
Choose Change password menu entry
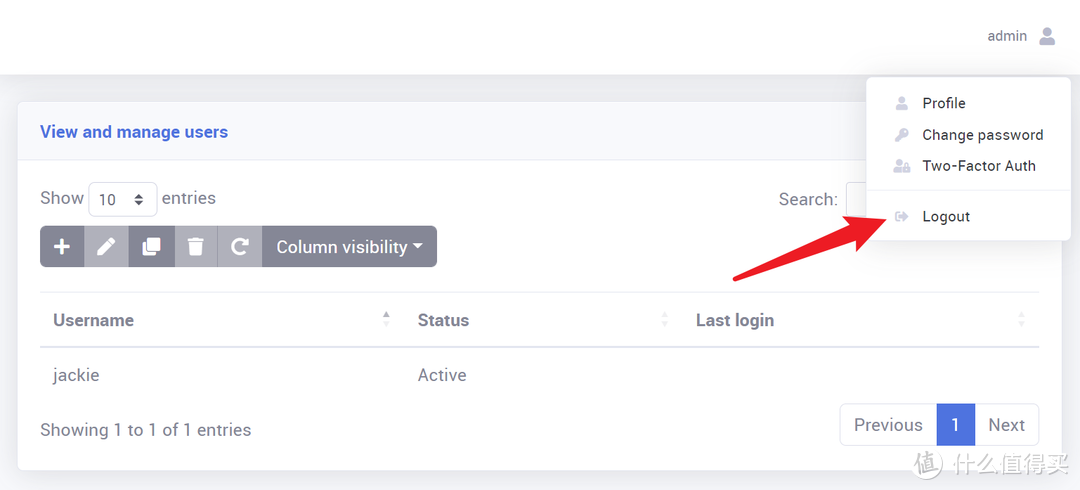[x=982, y=135]
